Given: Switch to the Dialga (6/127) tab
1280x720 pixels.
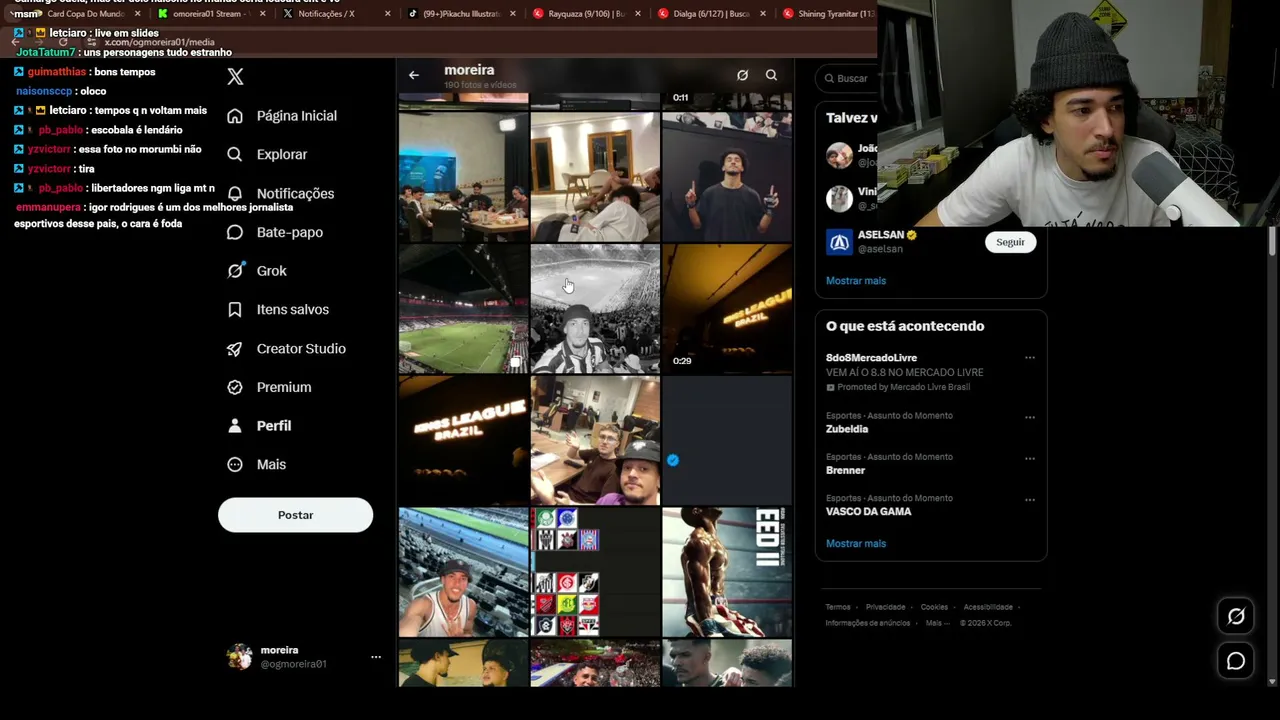Looking at the screenshot, I should pos(711,14).
